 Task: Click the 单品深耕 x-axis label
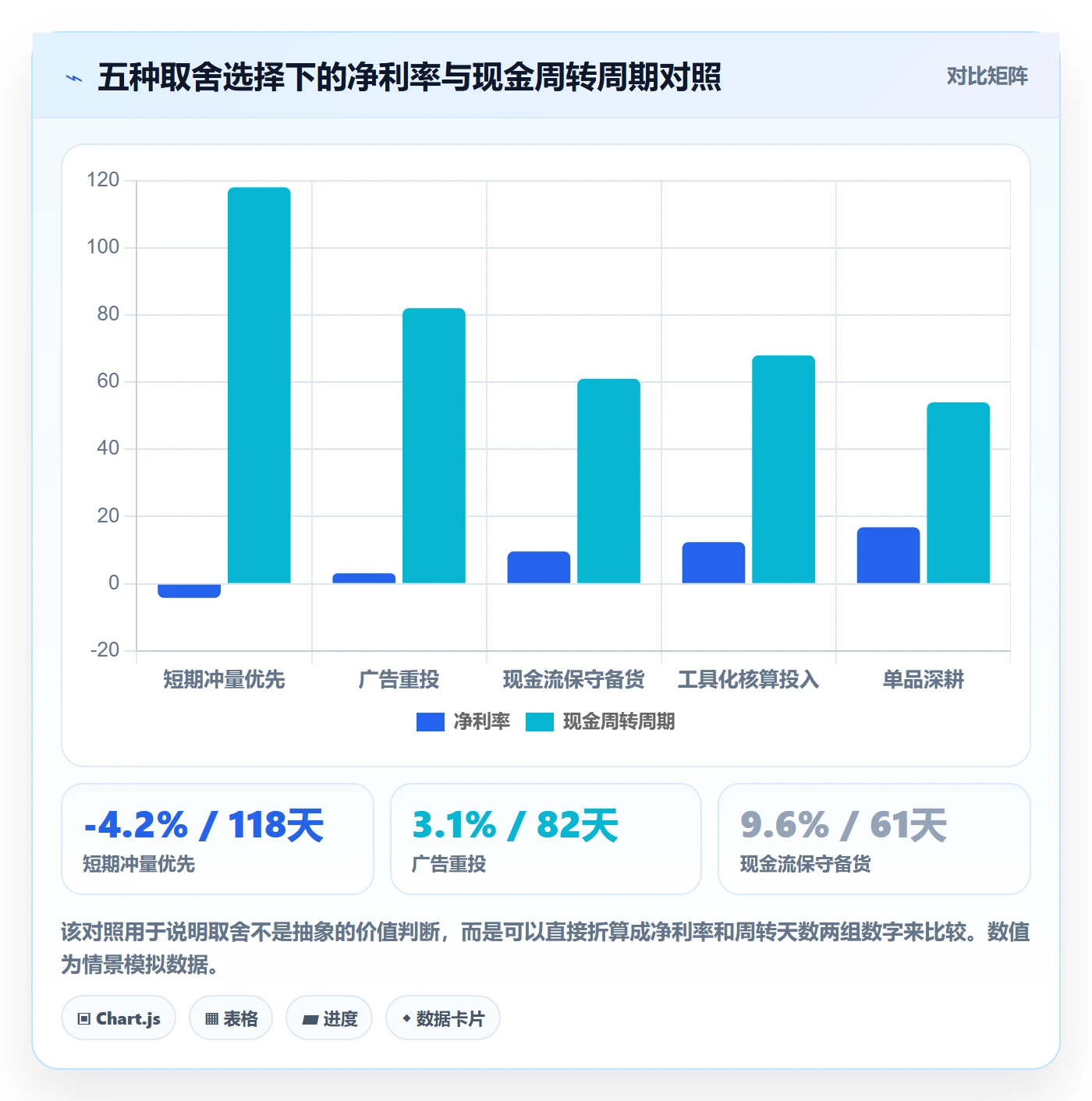tap(924, 680)
